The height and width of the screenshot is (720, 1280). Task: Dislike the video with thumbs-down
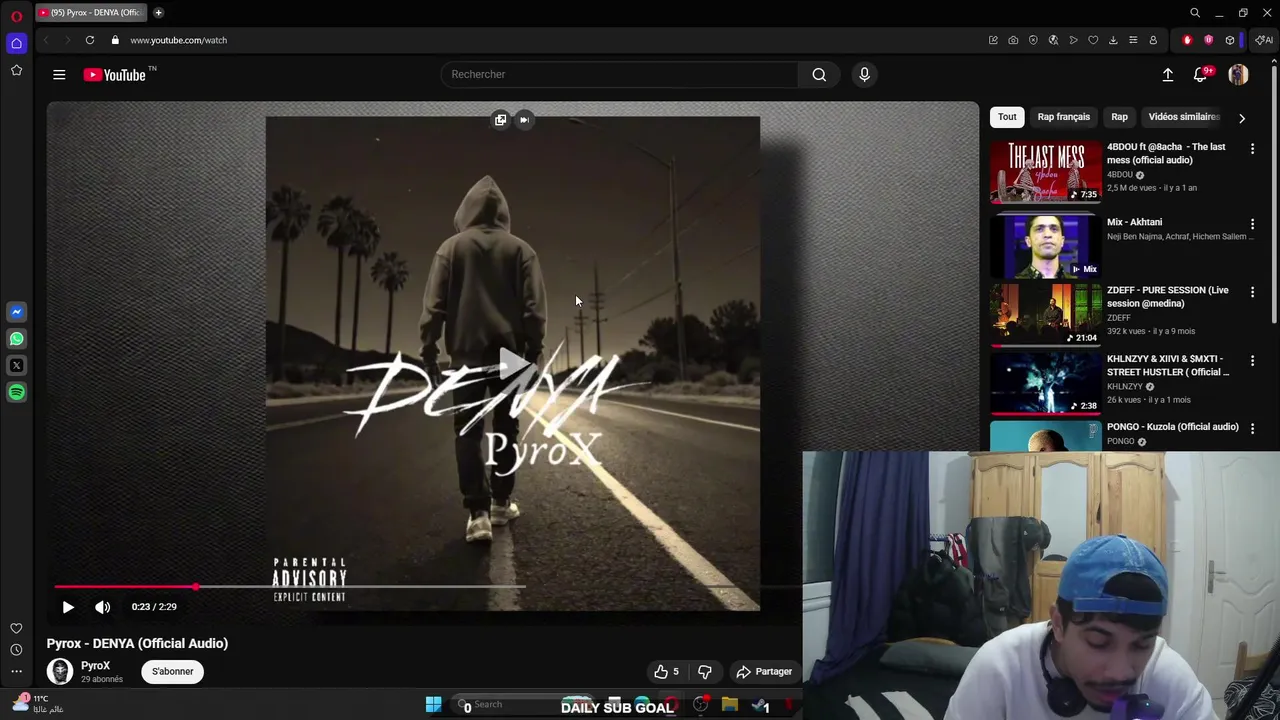click(x=705, y=672)
